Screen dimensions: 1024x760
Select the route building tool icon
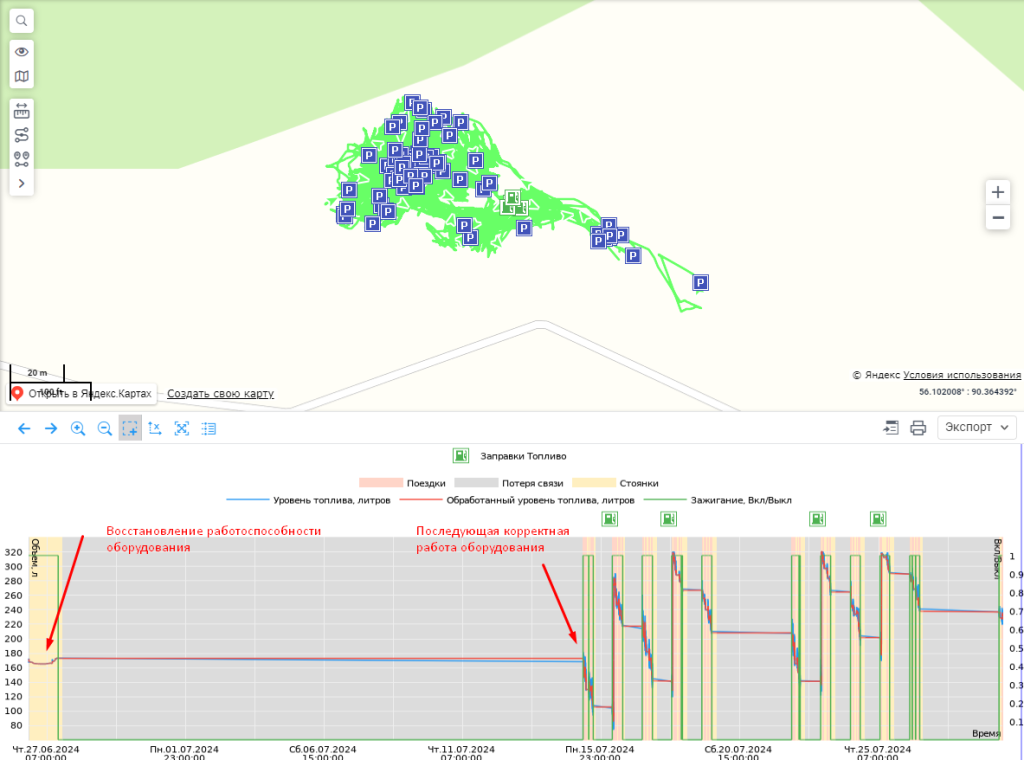pyautogui.click(x=22, y=135)
